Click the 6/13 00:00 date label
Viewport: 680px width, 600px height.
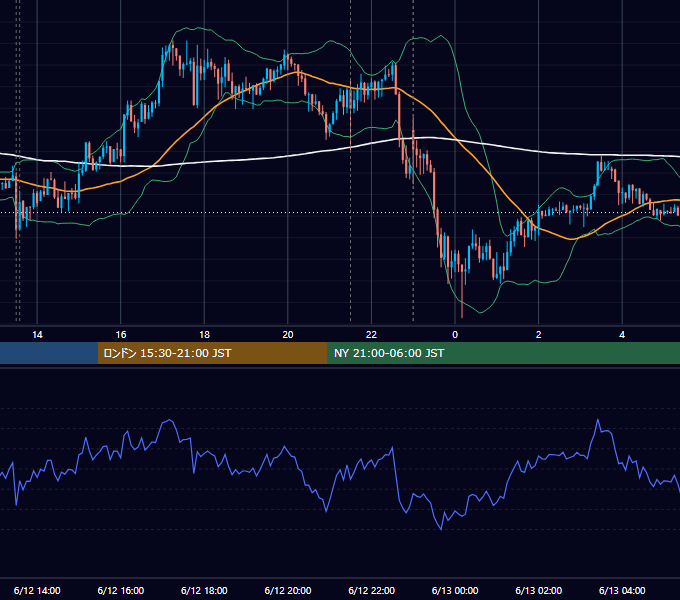455,590
